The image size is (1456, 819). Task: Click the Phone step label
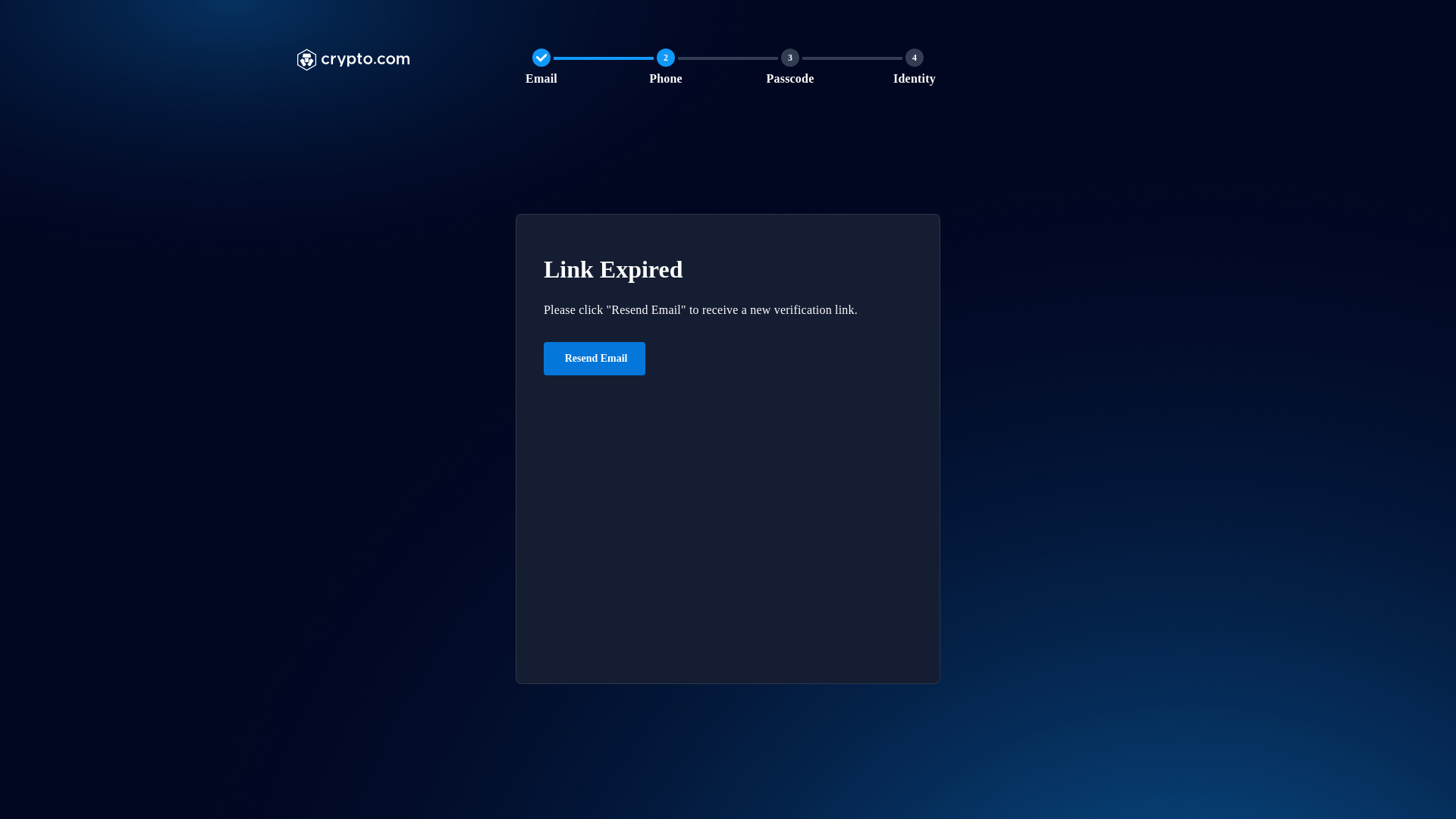click(666, 79)
